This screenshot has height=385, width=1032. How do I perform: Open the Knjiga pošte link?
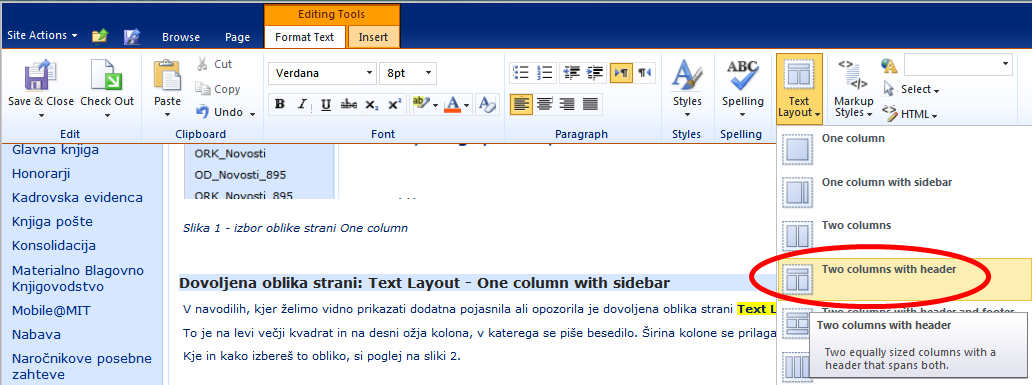tap(52, 222)
